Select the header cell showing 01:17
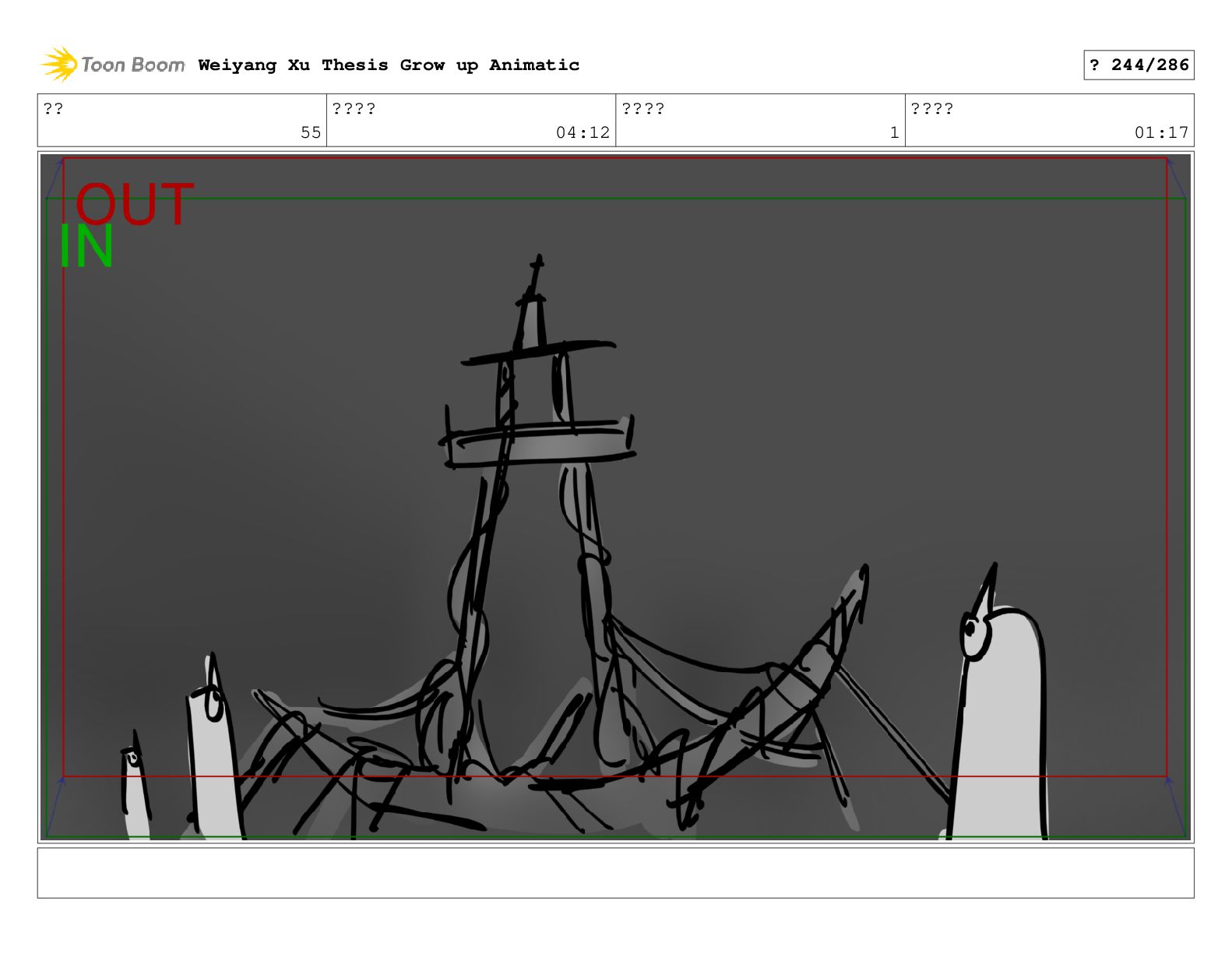This screenshot has height=954, width=1232. pyautogui.click(x=1049, y=121)
